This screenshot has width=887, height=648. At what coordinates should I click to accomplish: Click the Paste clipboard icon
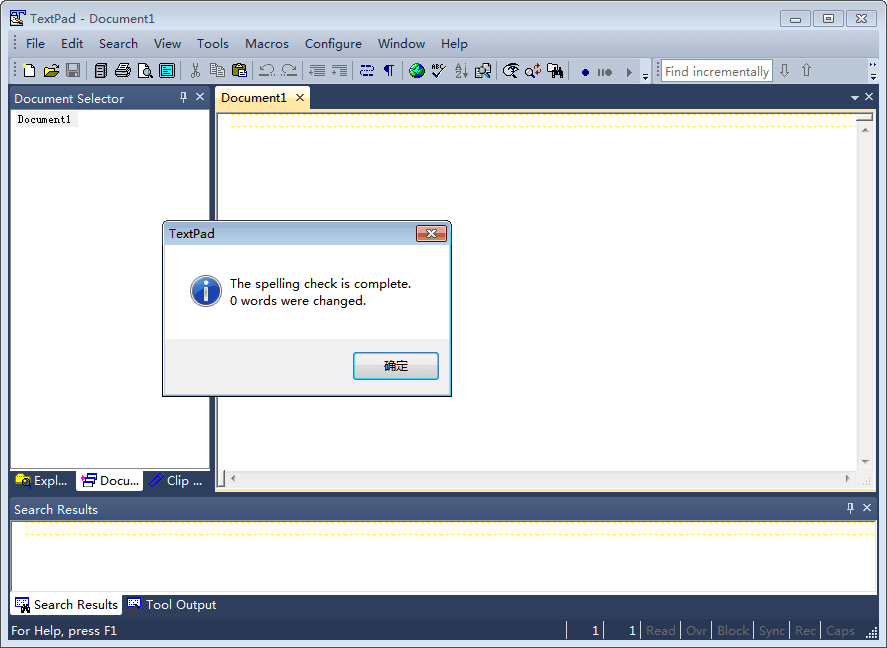tap(240, 71)
